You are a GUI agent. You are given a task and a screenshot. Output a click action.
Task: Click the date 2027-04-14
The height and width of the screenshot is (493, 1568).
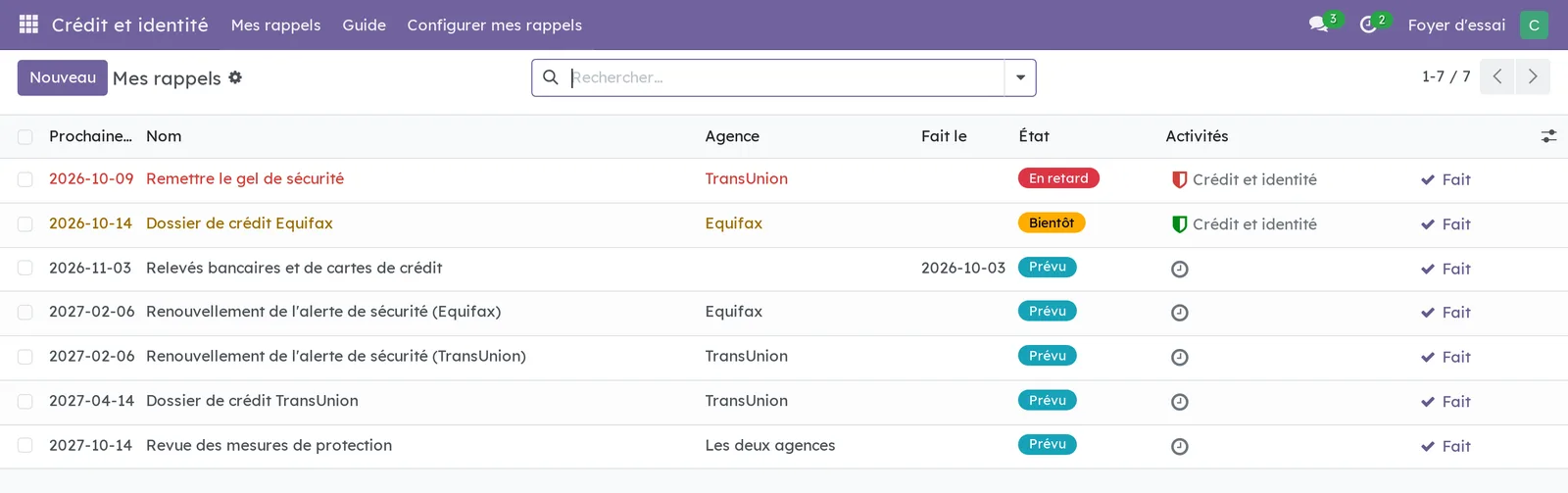coord(91,401)
